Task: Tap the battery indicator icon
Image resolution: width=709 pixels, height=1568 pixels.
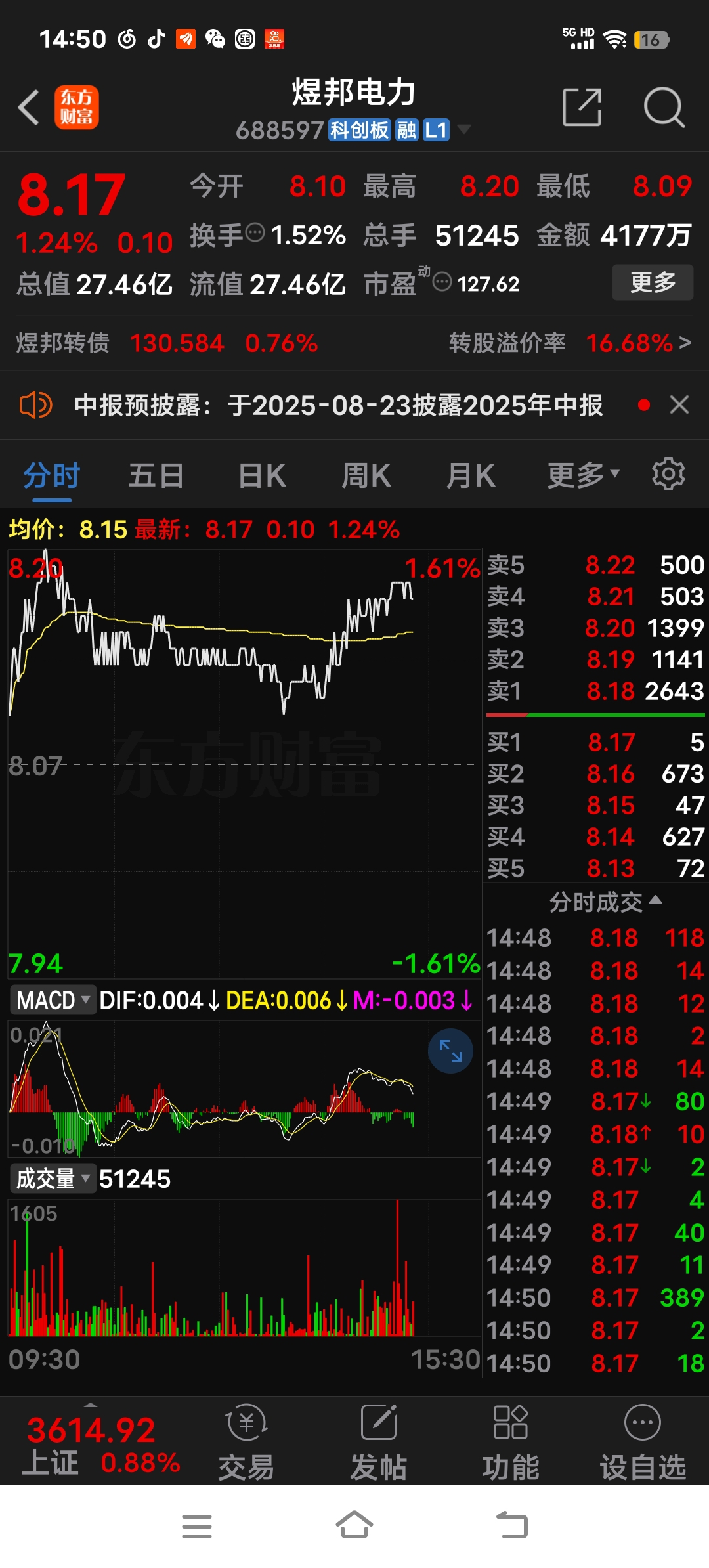Action: click(651, 39)
